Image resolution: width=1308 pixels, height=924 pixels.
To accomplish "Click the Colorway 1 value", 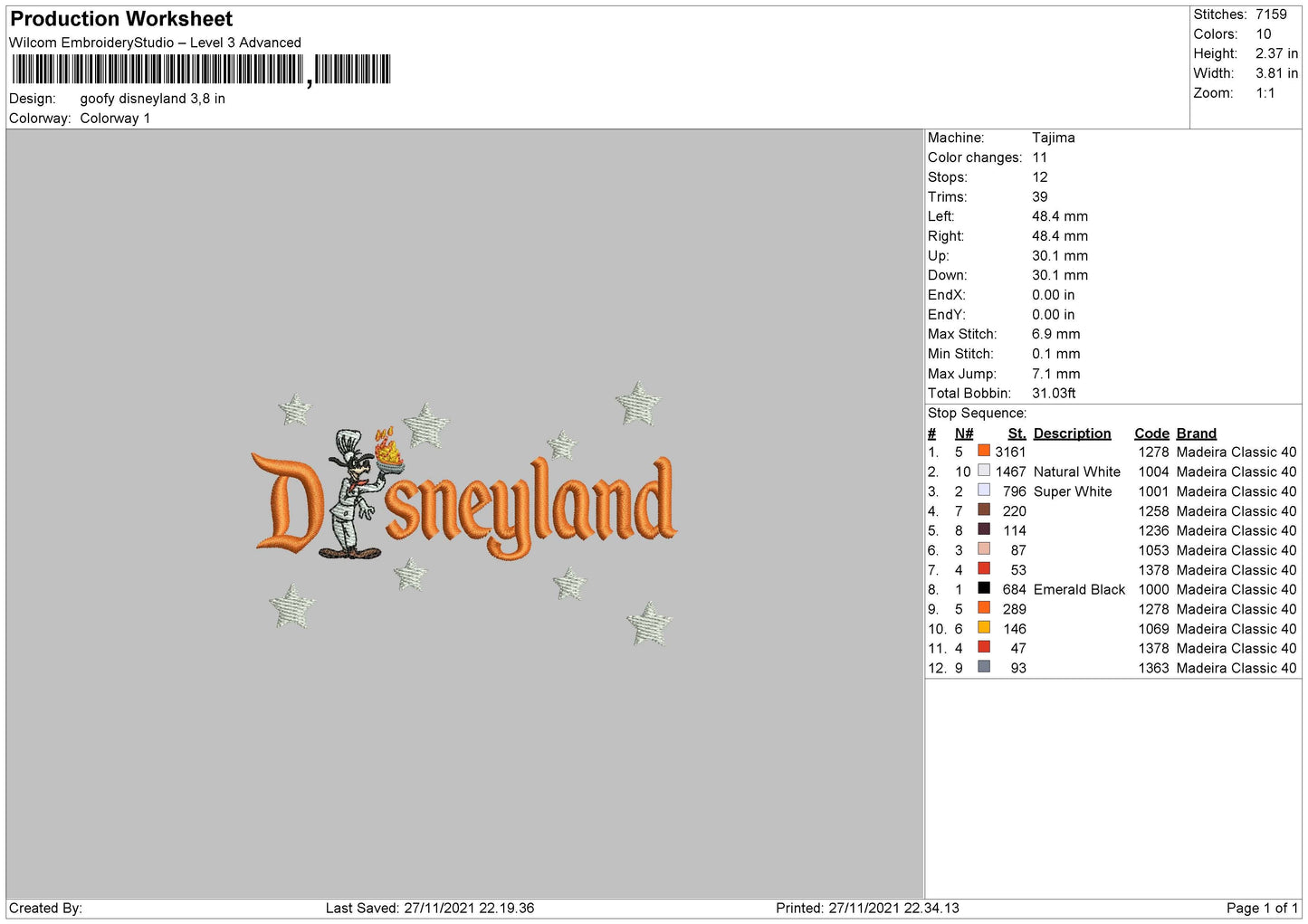I will 115,119.
